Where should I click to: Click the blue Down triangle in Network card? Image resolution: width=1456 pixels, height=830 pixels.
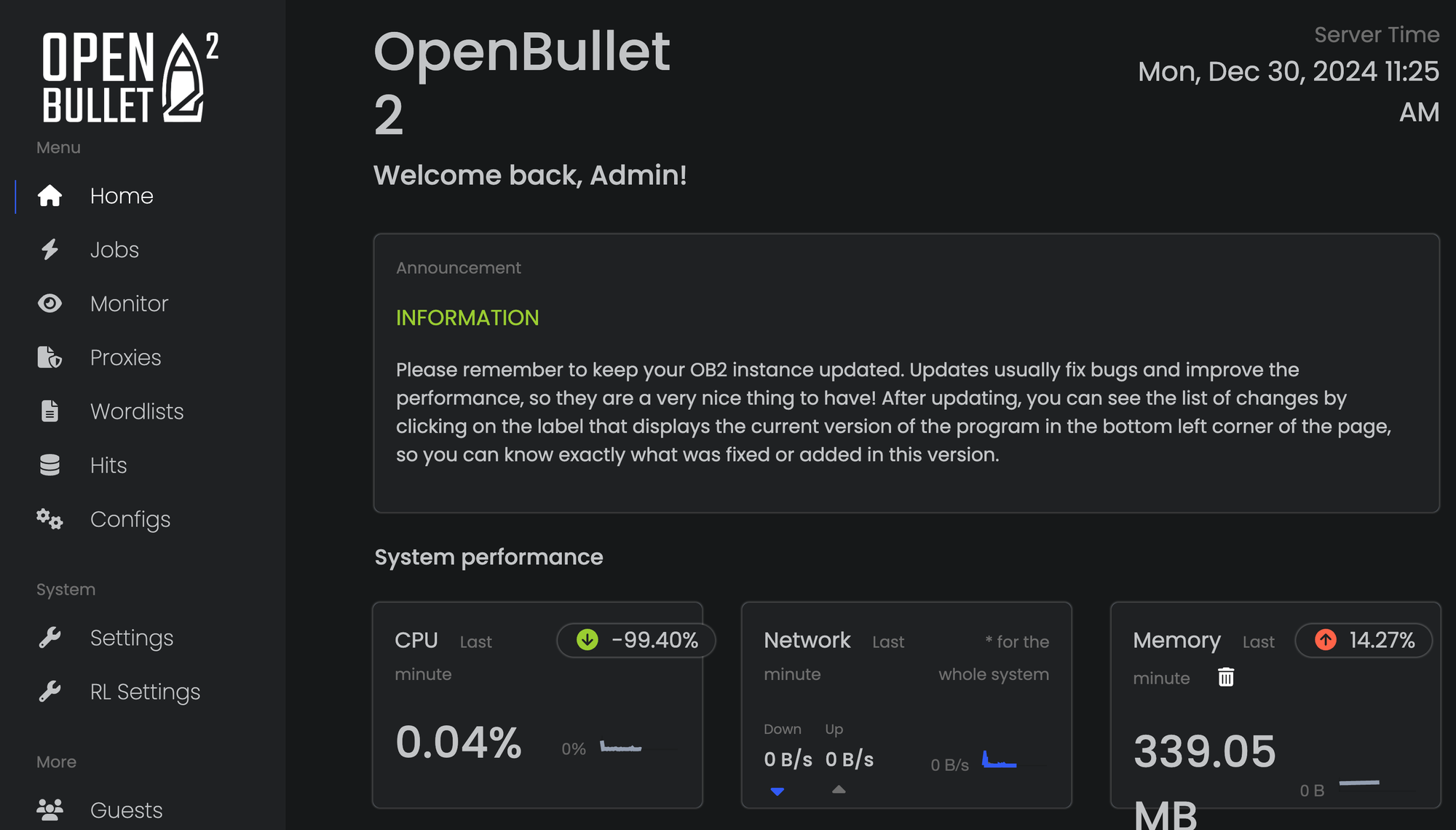click(778, 791)
